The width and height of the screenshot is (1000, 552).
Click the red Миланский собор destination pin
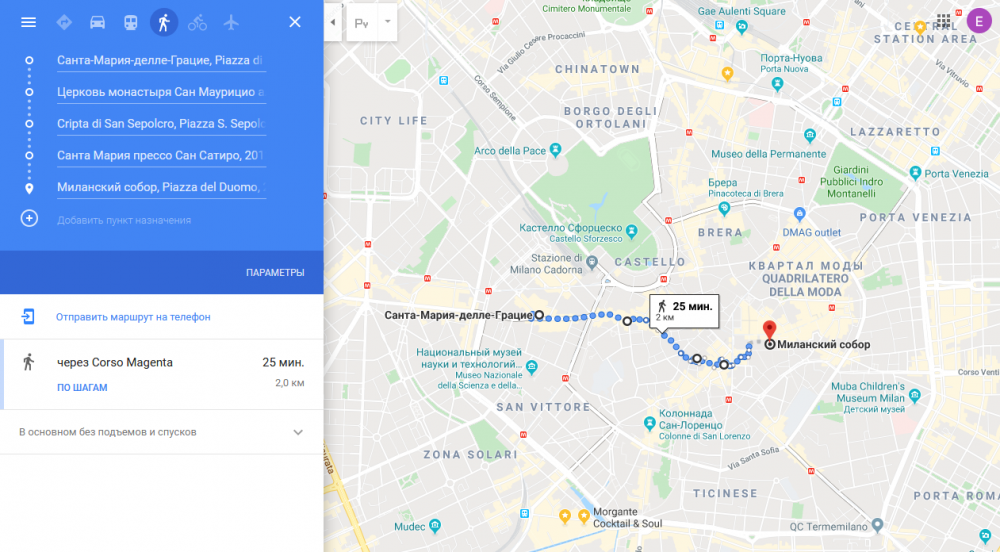(x=770, y=331)
